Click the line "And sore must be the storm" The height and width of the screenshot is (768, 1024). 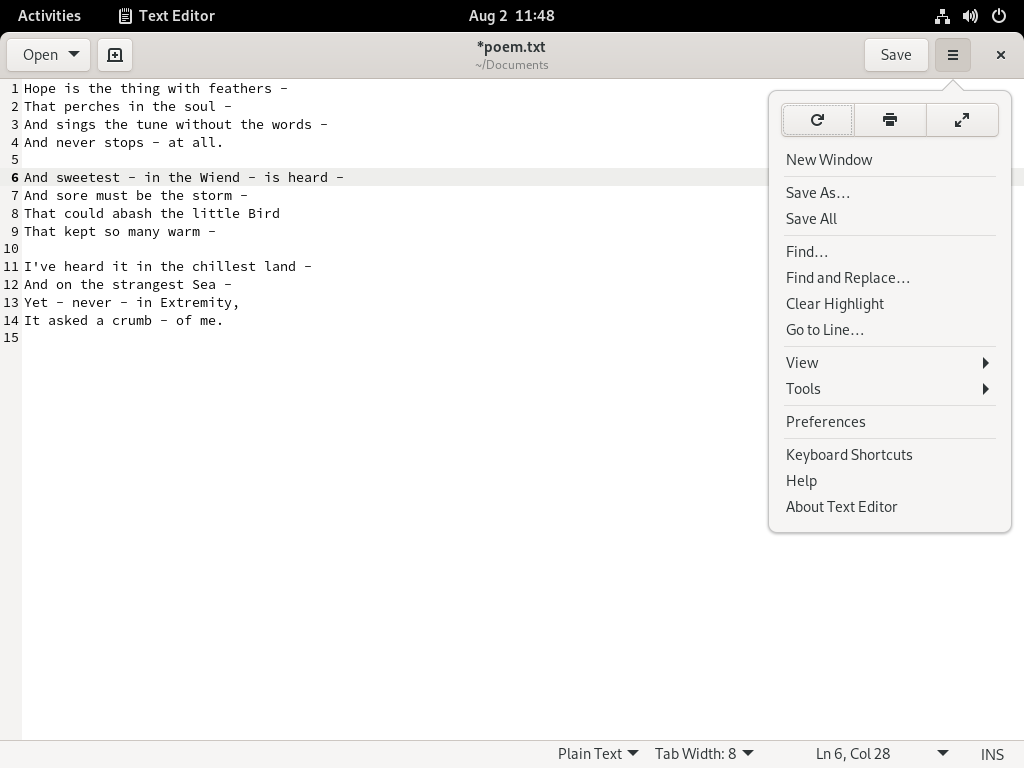point(136,195)
